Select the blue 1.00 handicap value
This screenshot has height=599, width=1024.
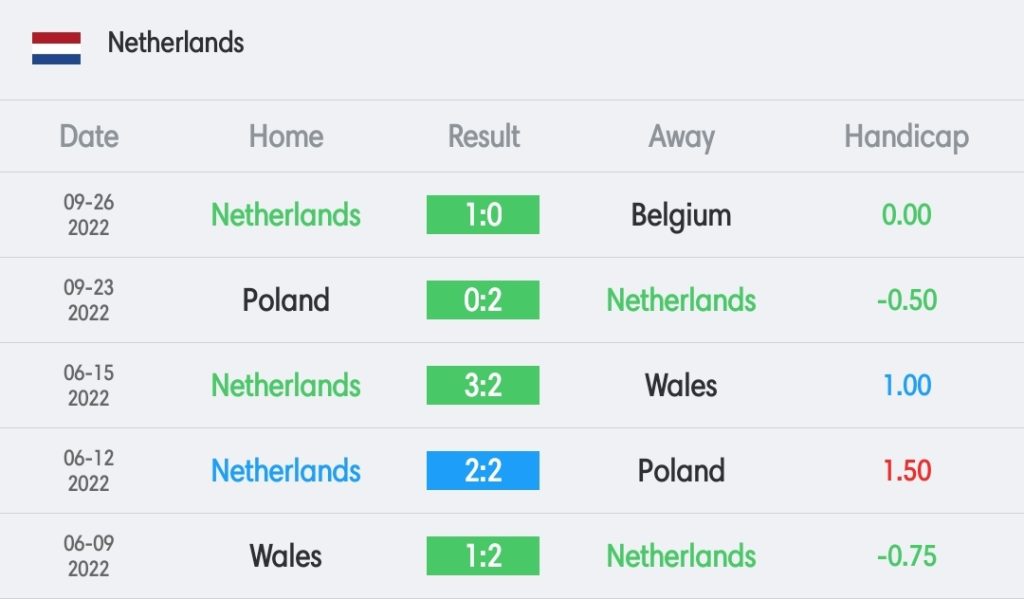906,385
